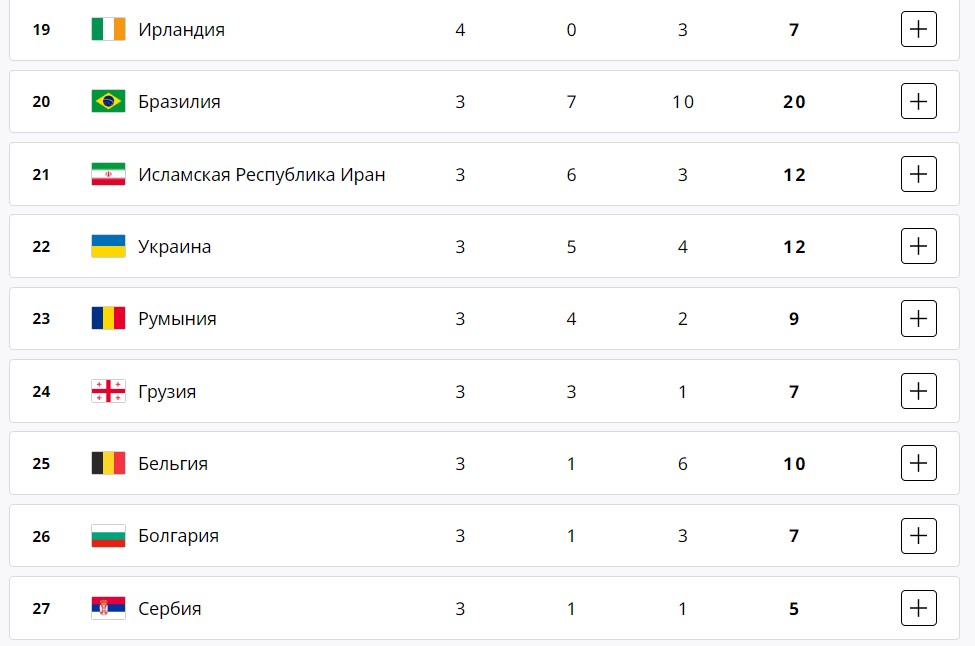Expand Ireland row with plus button
The image size is (975, 646).
point(918,29)
